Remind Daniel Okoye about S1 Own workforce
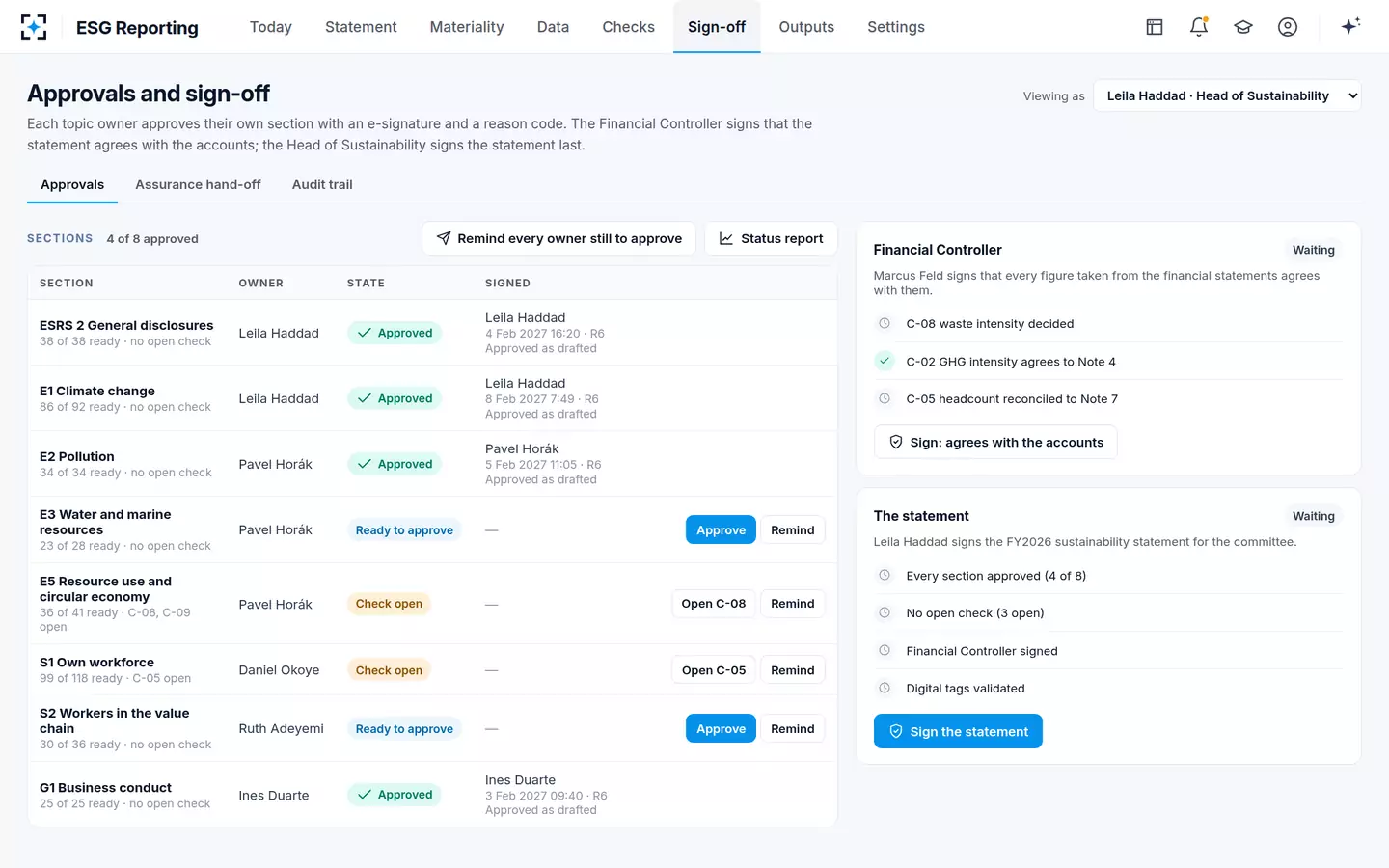 (x=793, y=670)
